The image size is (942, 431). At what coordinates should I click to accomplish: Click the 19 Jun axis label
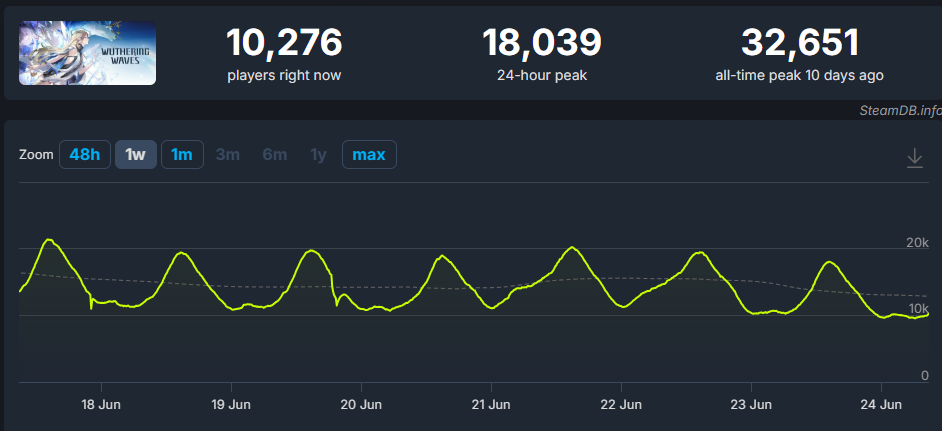(231, 405)
